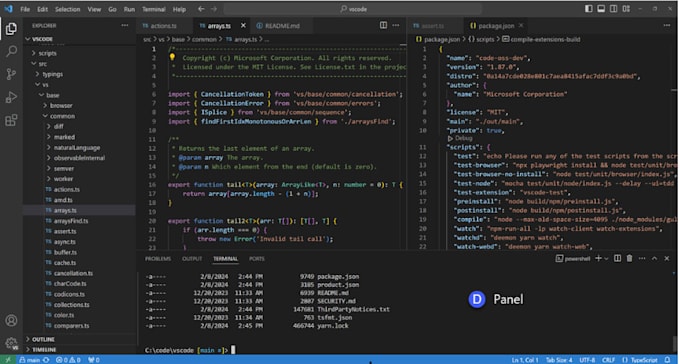Screen dimensions: 680x364
Task: Click the CRLF end of line indicator
Action: pyautogui.click(x=608, y=360)
